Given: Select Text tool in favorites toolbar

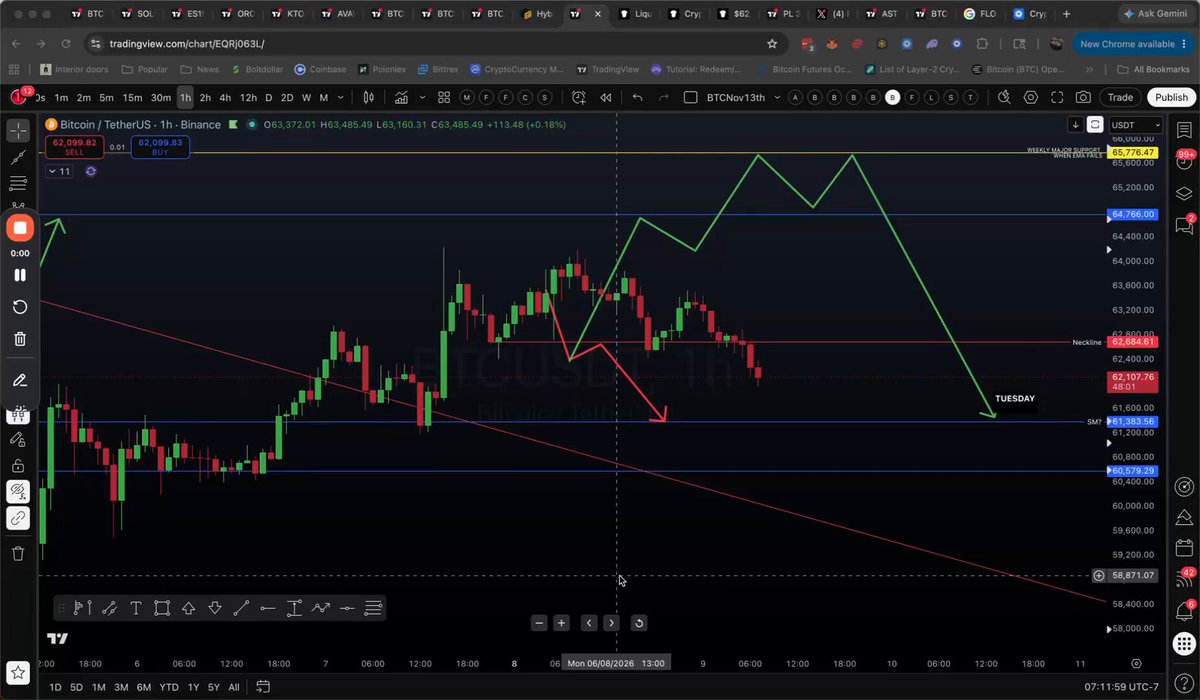Looking at the screenshot, I should pos(135,607).
